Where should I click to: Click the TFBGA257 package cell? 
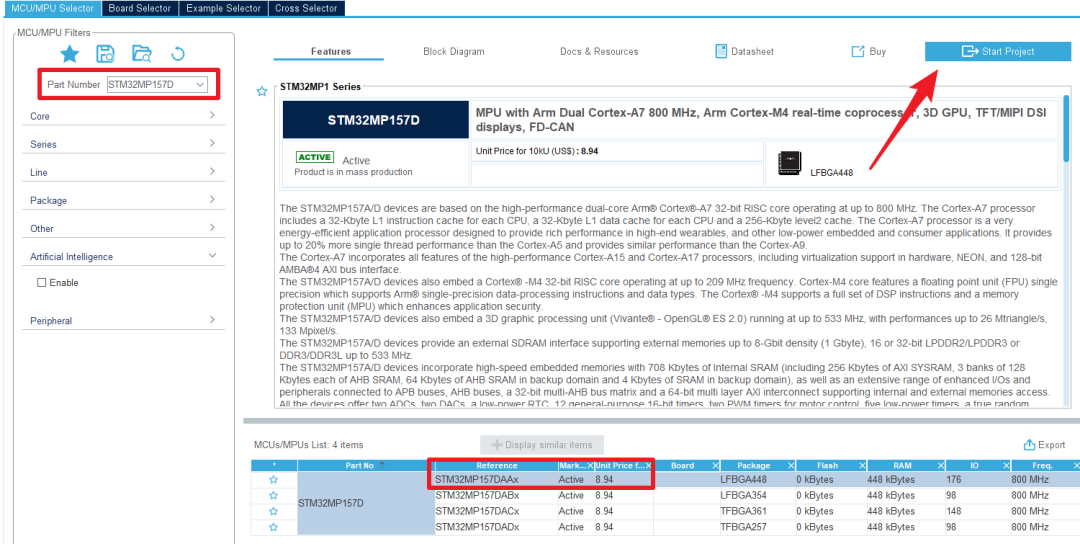coord(757,527)
